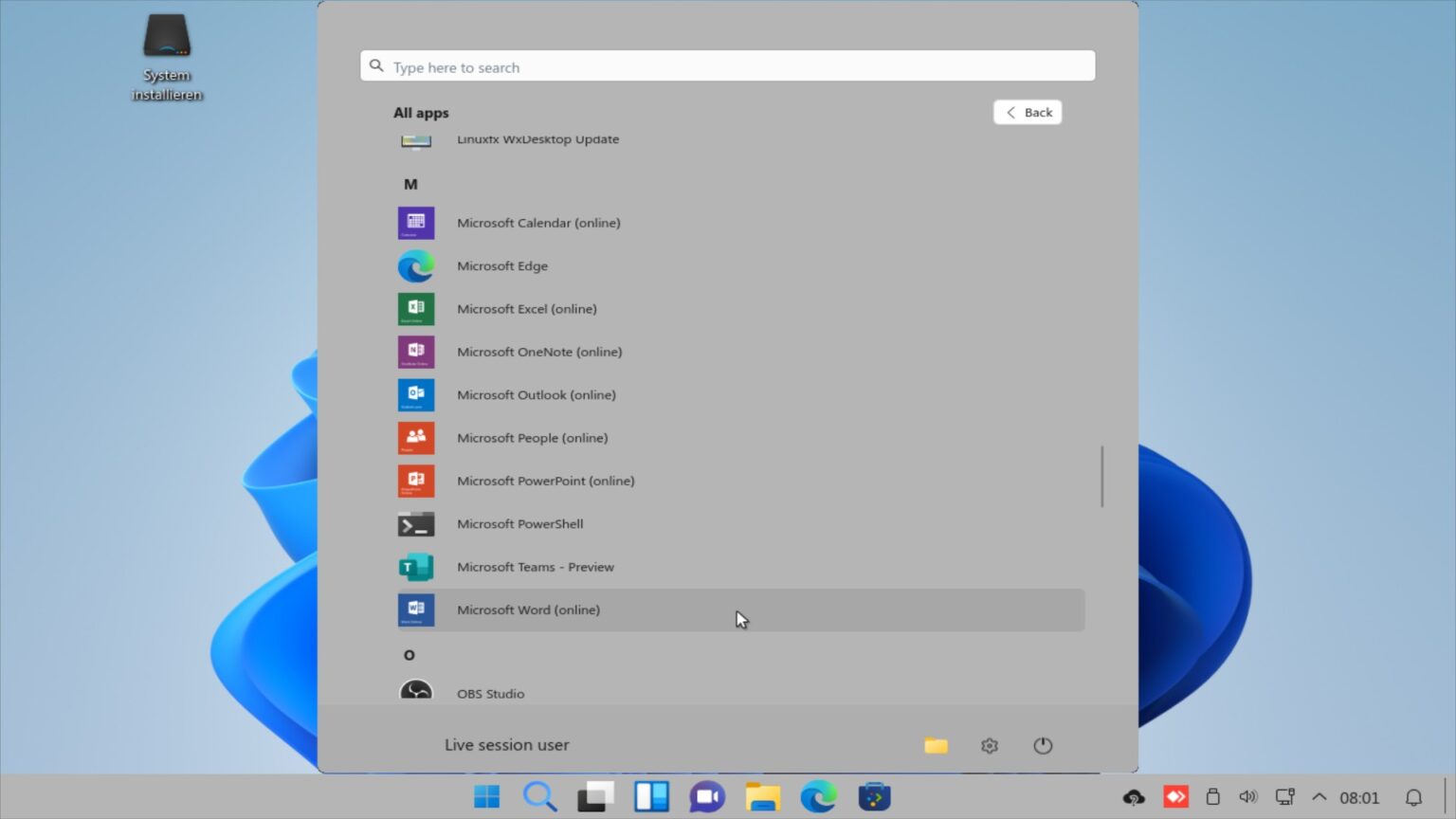1456x819 pixels.
Task: Click the Live session user label
Action: pyautogui.click(x=507, y=745)
